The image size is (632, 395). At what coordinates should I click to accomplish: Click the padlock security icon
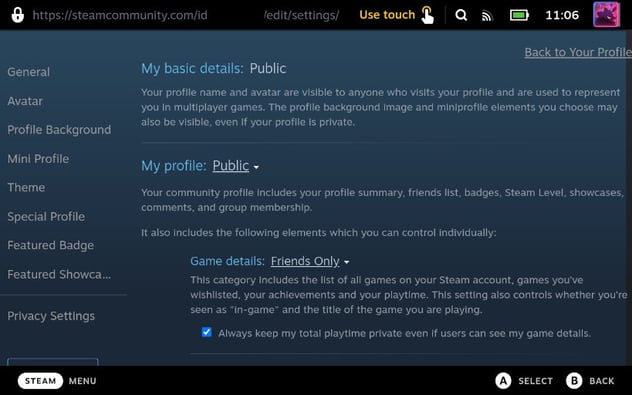pos(17,15)
